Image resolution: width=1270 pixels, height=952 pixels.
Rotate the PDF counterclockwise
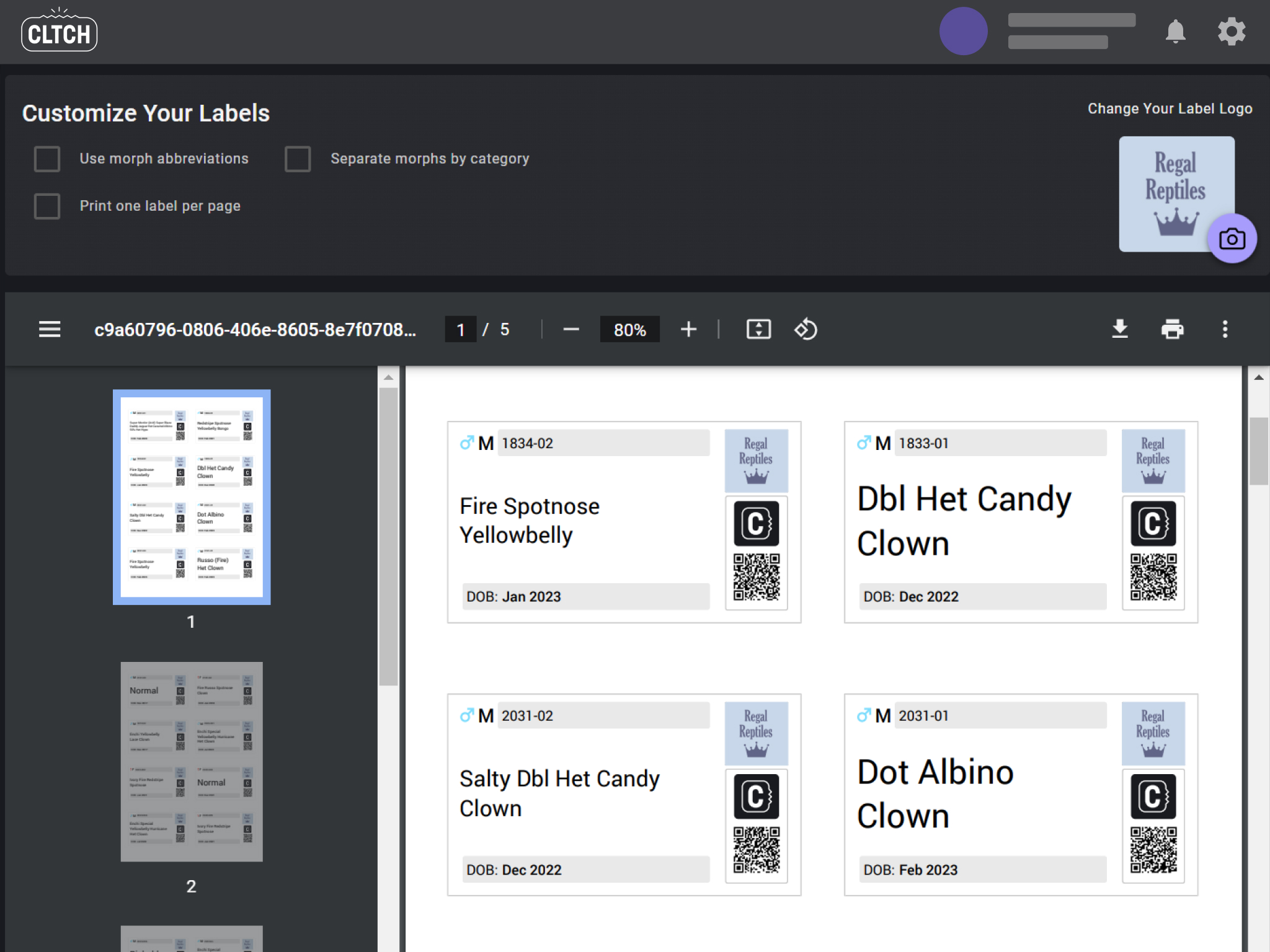point(806,329)
